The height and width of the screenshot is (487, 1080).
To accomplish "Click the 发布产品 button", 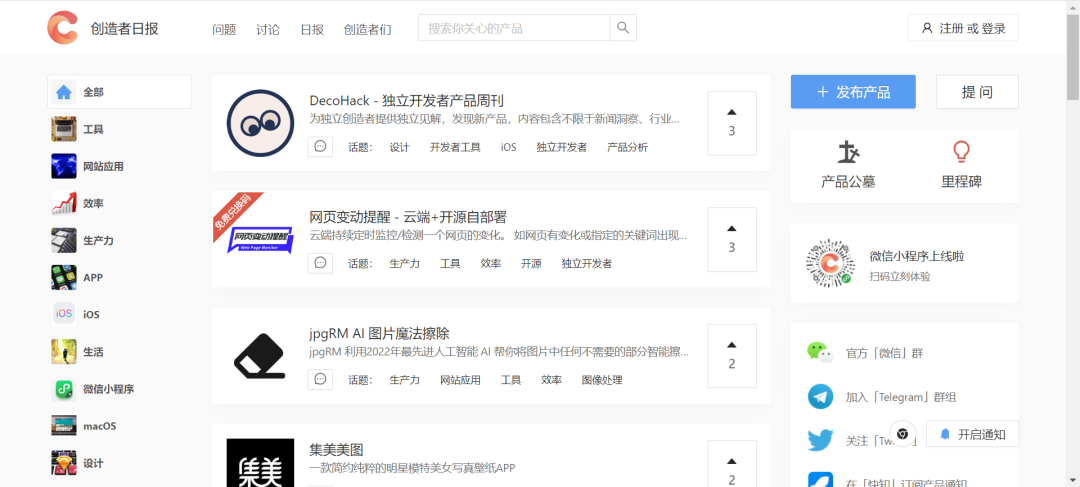I will click(x=853, y=92).
